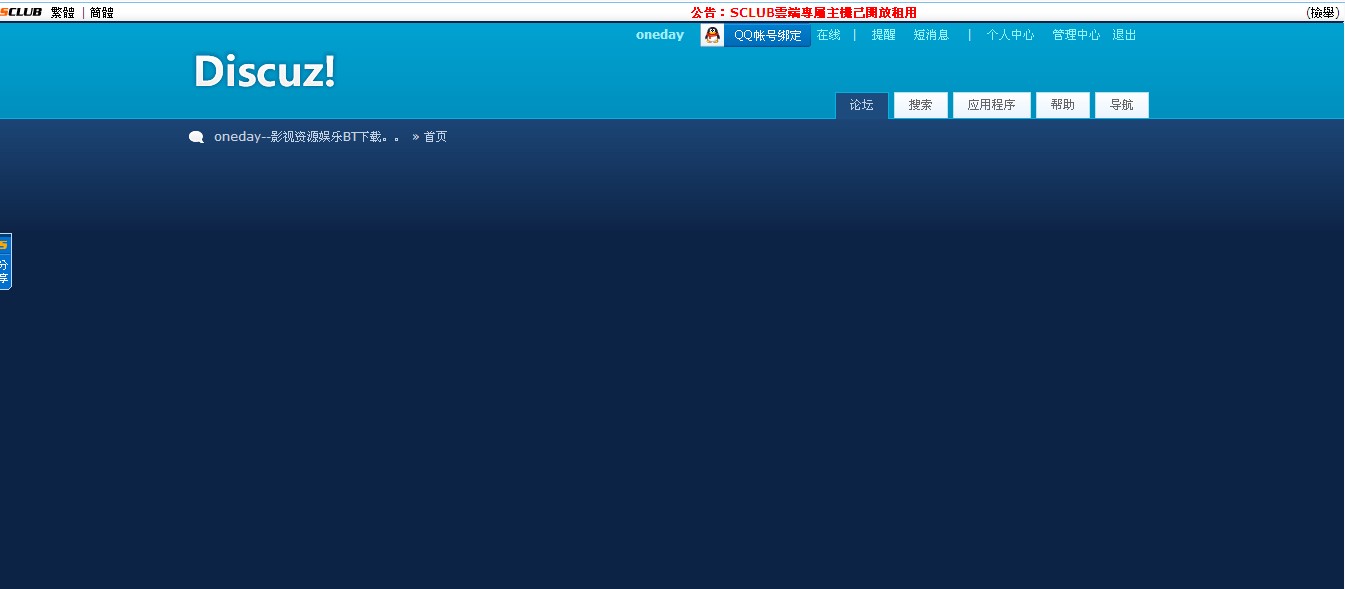Switch to 簡體 simplified Chinese
Image resolution: width=1345 pixels, height=589 pixels.
point(101,13)
